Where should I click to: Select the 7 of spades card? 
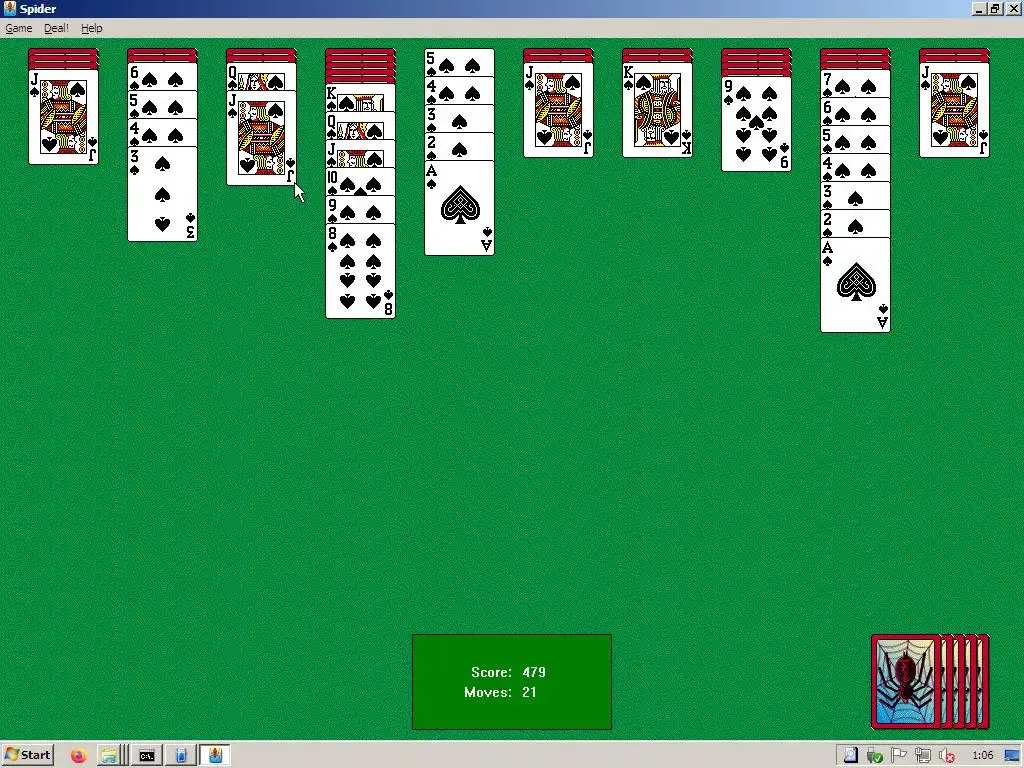[856, 84]
